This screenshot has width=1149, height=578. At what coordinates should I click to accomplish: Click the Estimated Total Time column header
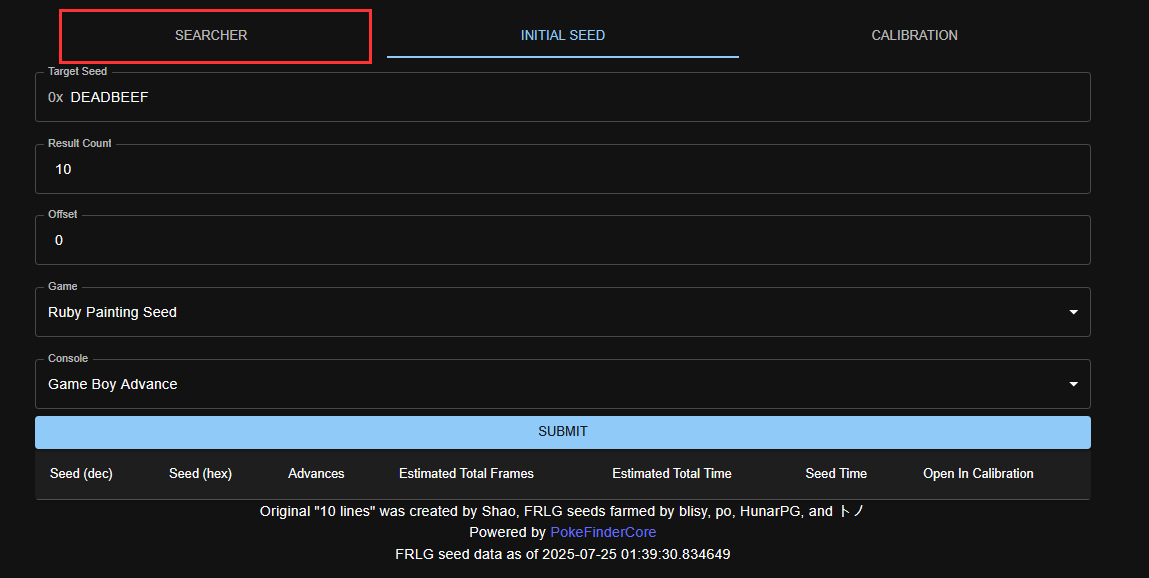(x=671, y=474)
